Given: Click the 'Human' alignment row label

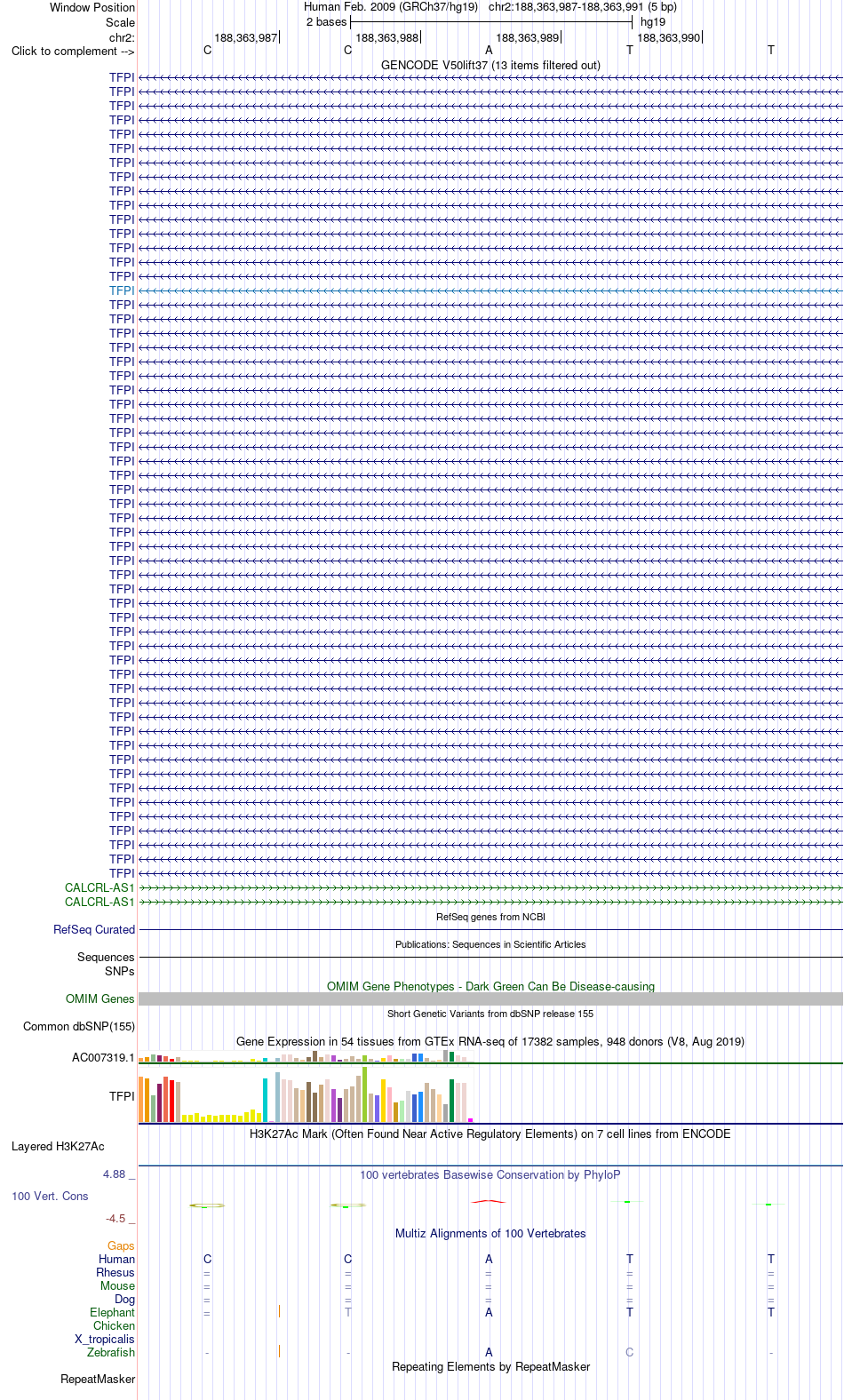Looking at the screenshot, I should coord(116,1259).
